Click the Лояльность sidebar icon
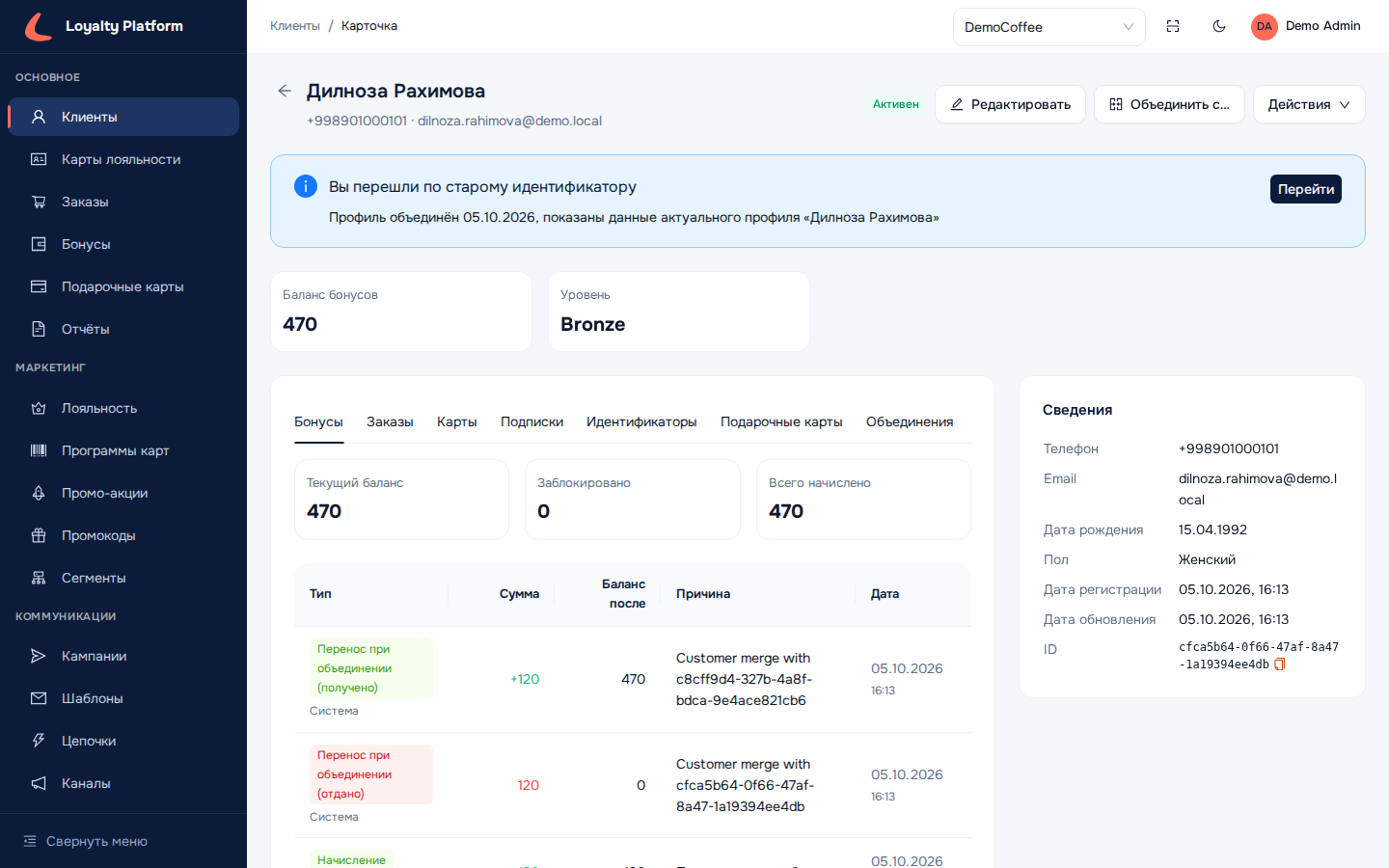This screenshot has width=1389, height=868. [39, 408]
